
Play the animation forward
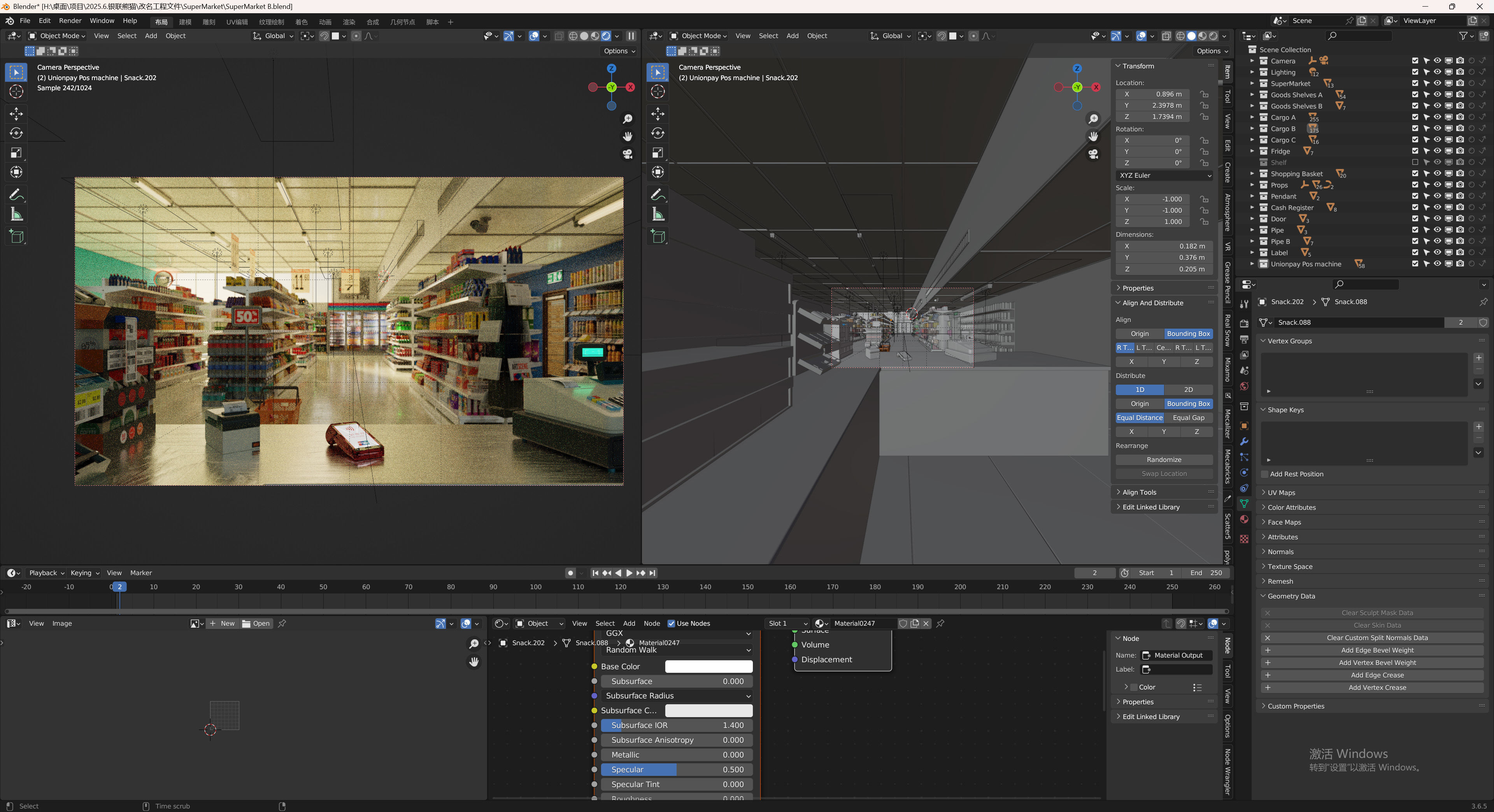[x=629, y=572]
